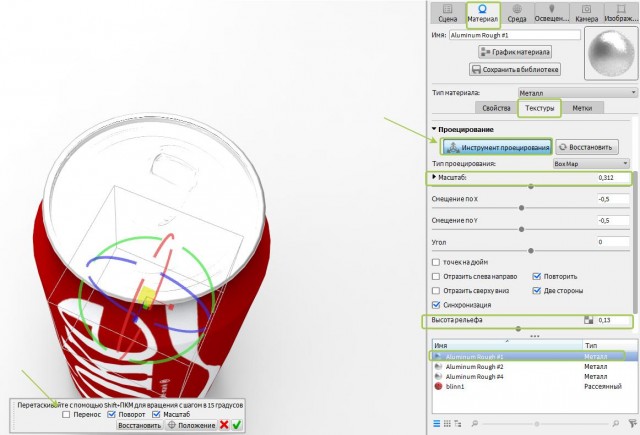
Task: Click Сохранить в библиотеке button
Action: click(x=516, y=70)
